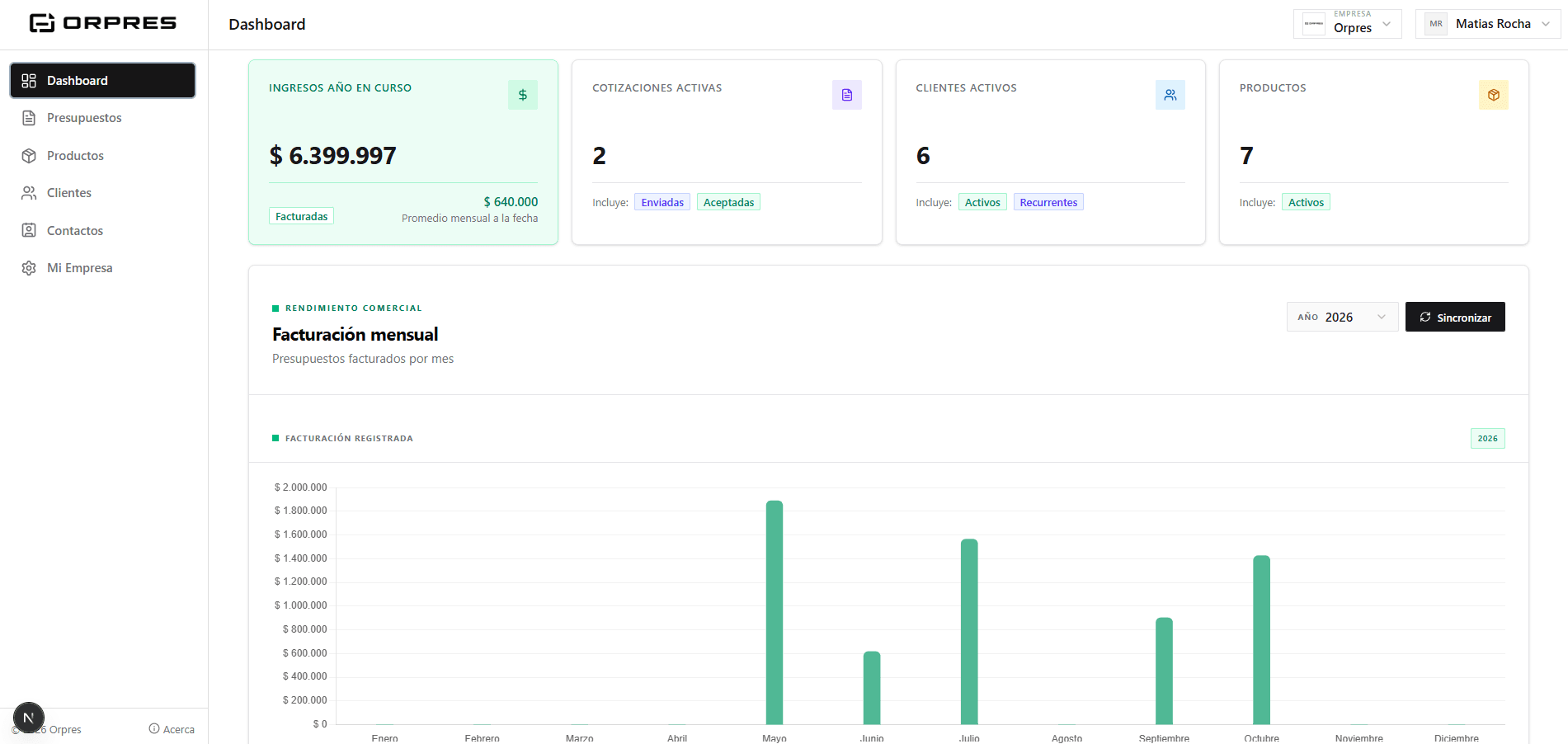The image size is (1568, 744).
Task: Click the Activos tag on Clientes Activos card
Action: [x=982, y=203]
